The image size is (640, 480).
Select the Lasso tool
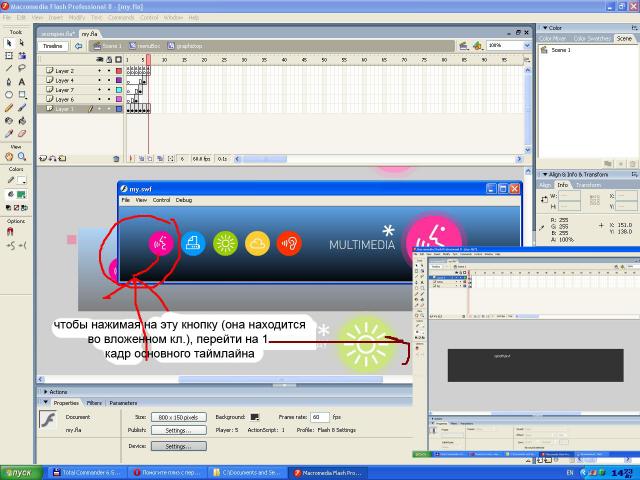tap(22, 69)
